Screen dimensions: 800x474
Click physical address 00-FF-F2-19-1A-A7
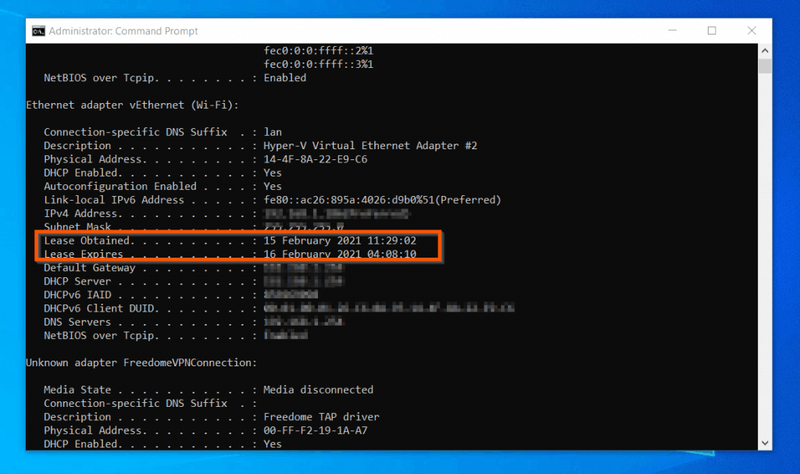click(315, 431)
